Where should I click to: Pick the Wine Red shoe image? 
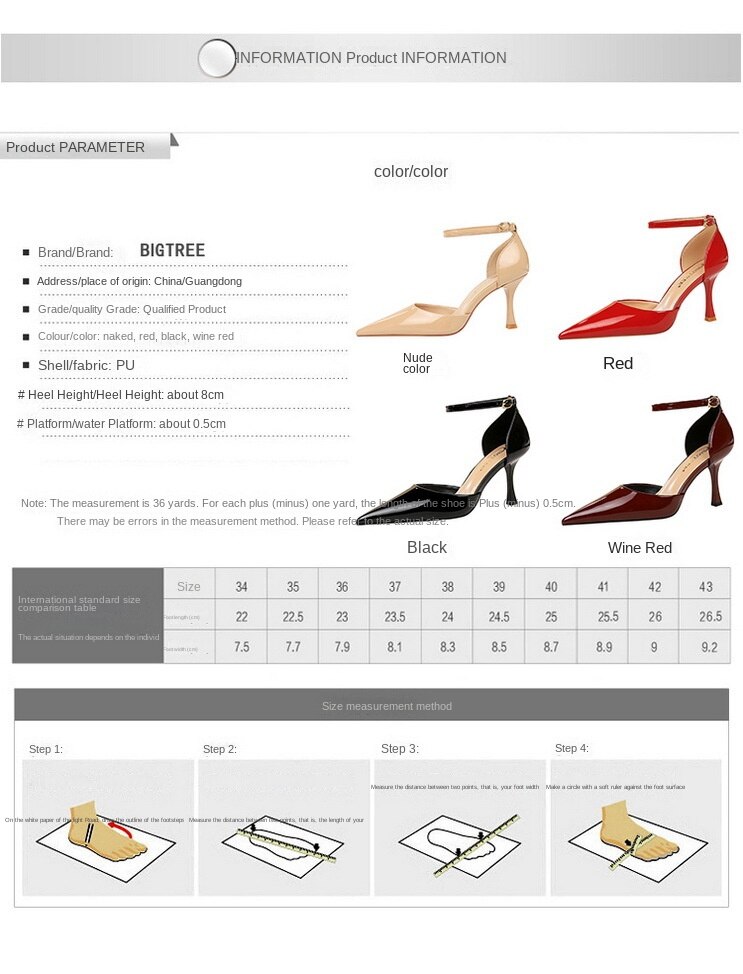tap(644, 460)
